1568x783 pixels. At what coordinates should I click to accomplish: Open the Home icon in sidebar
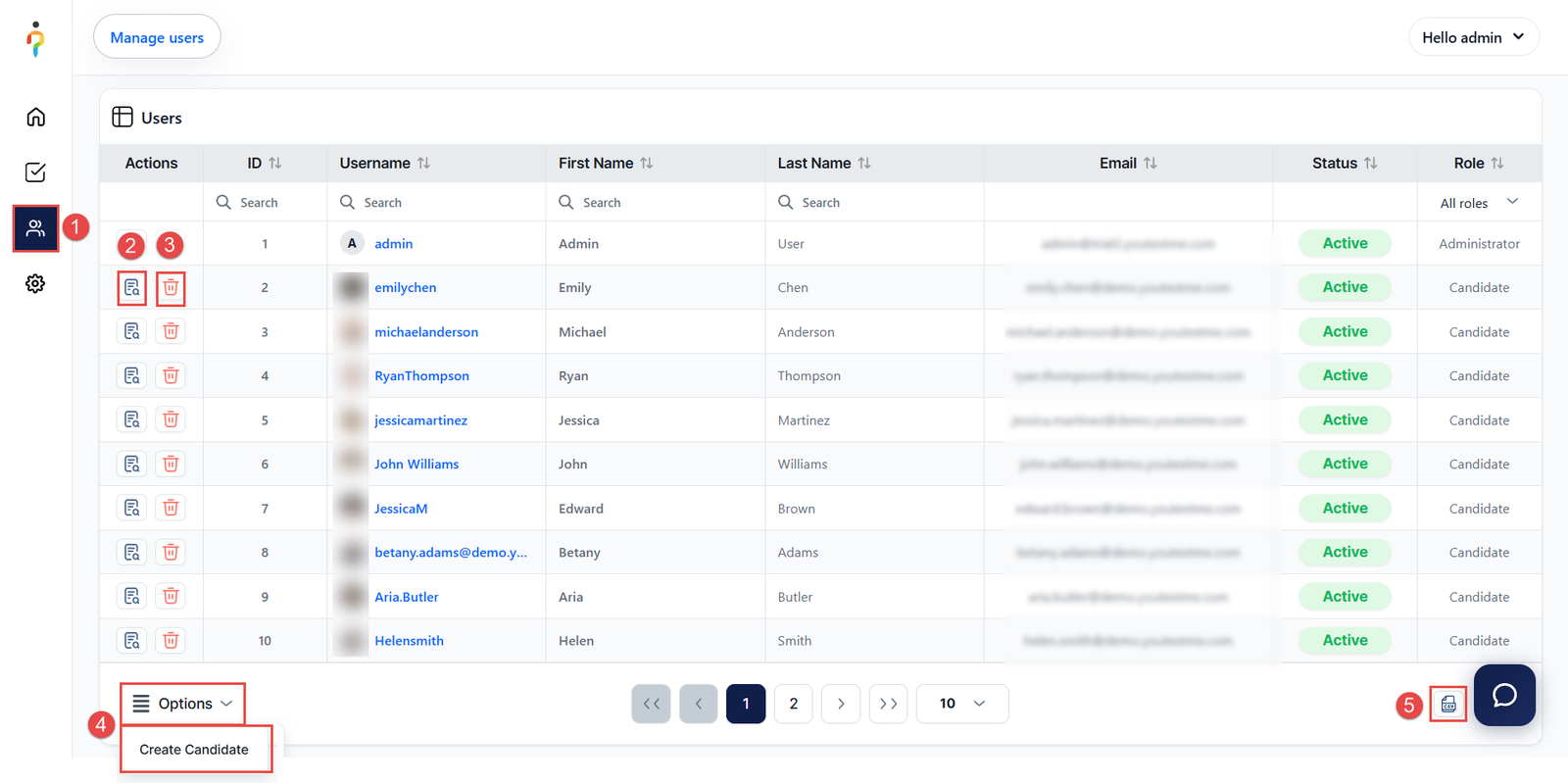point(35,118)
